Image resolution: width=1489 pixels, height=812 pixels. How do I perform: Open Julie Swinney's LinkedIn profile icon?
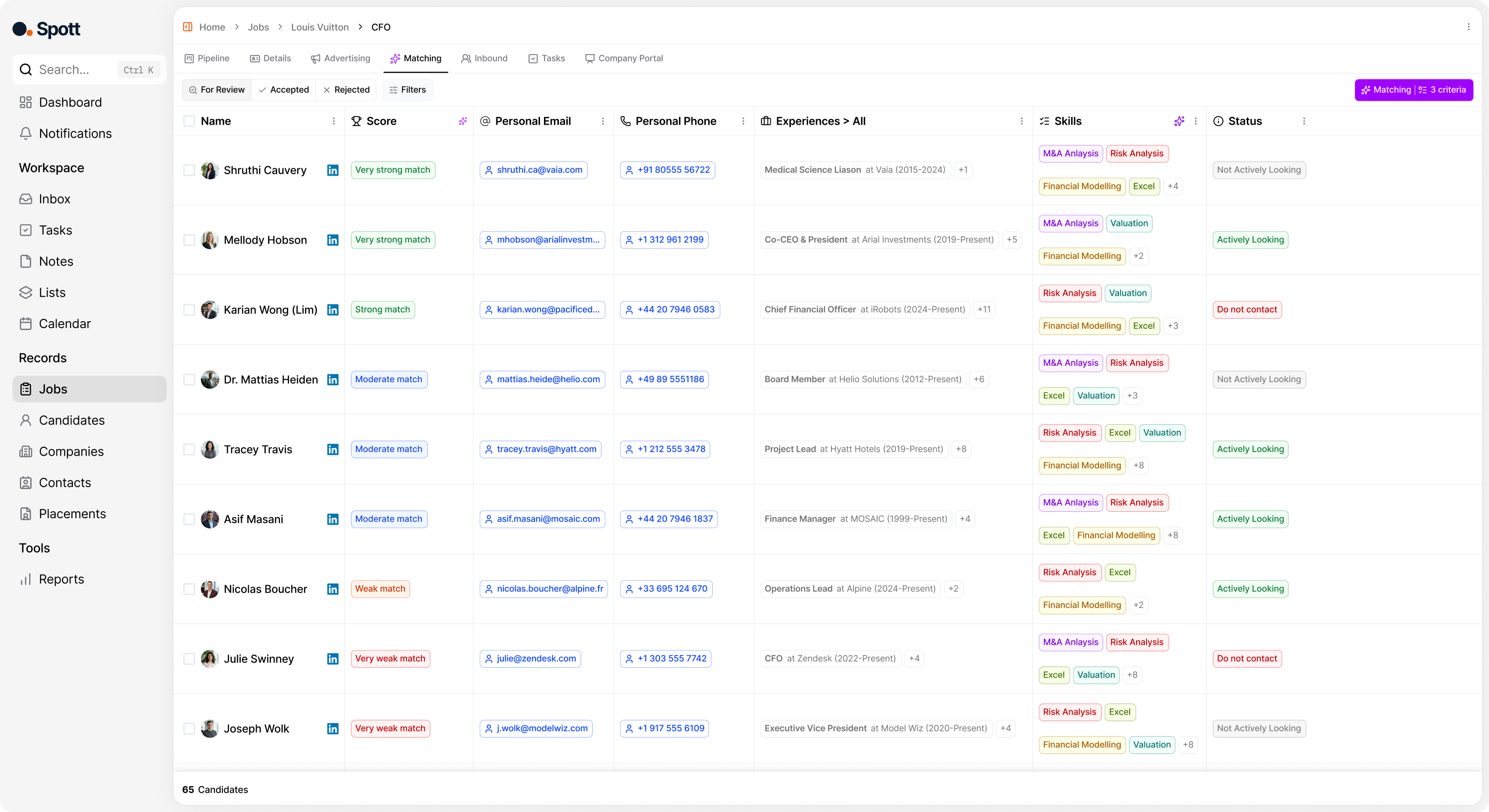(x=333, y=659)
